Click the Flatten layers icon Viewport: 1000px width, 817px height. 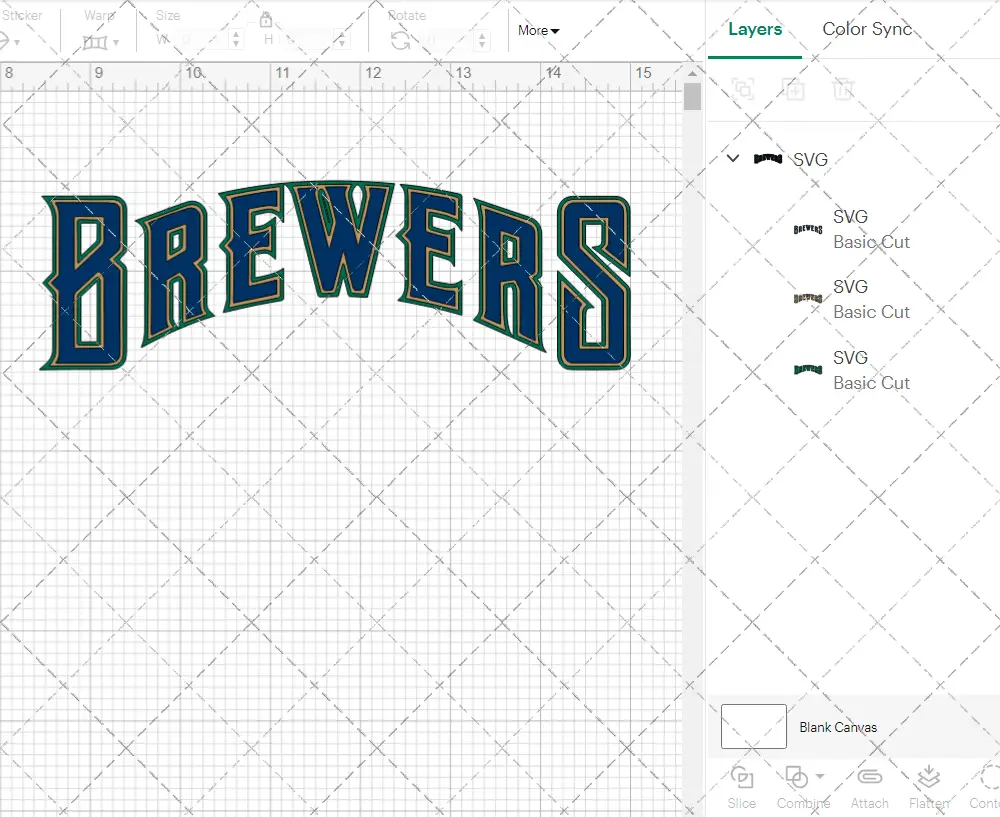(928, 777)
